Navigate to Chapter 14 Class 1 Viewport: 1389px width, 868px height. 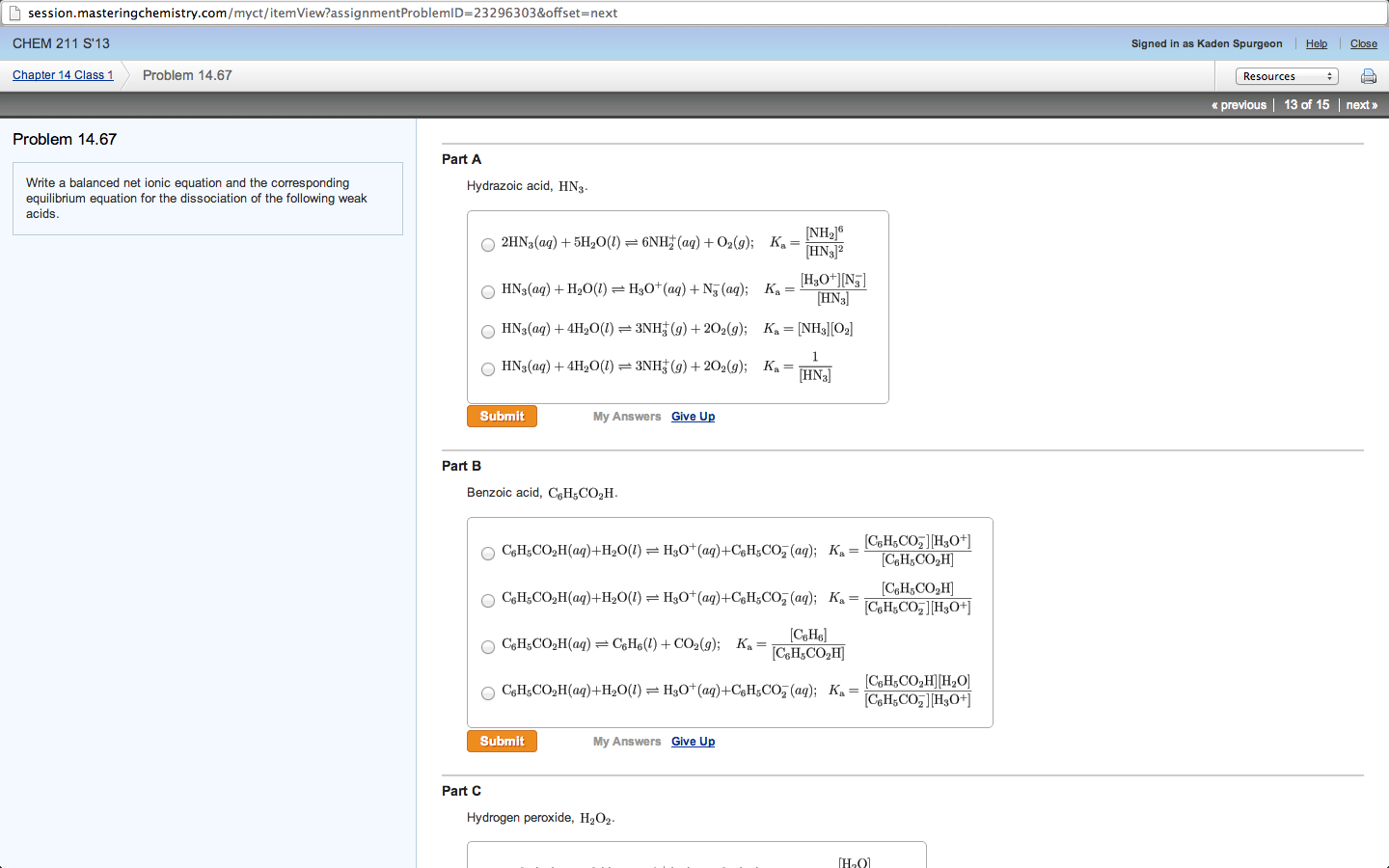click(x=62, y=74)
